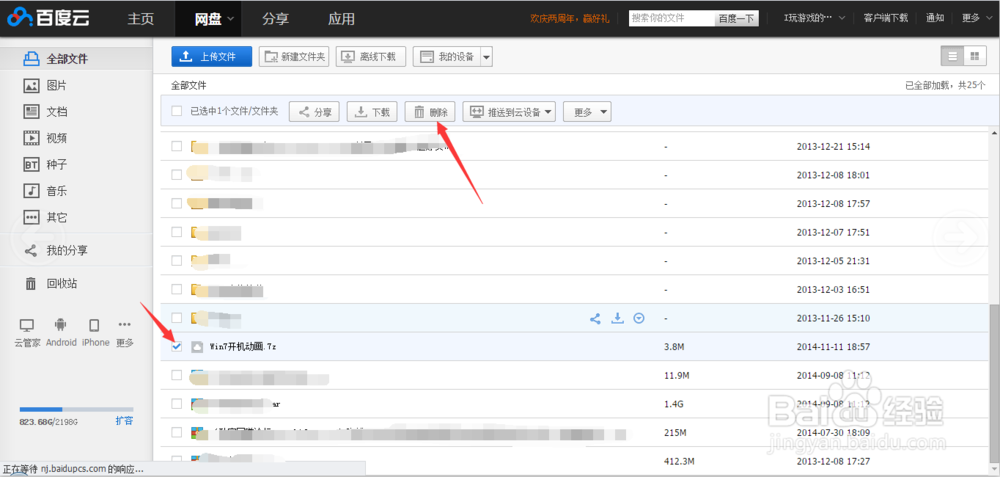
Task: Open more-options arrow on the 2013-11-26 row
Action: click(x=638, y=318)
